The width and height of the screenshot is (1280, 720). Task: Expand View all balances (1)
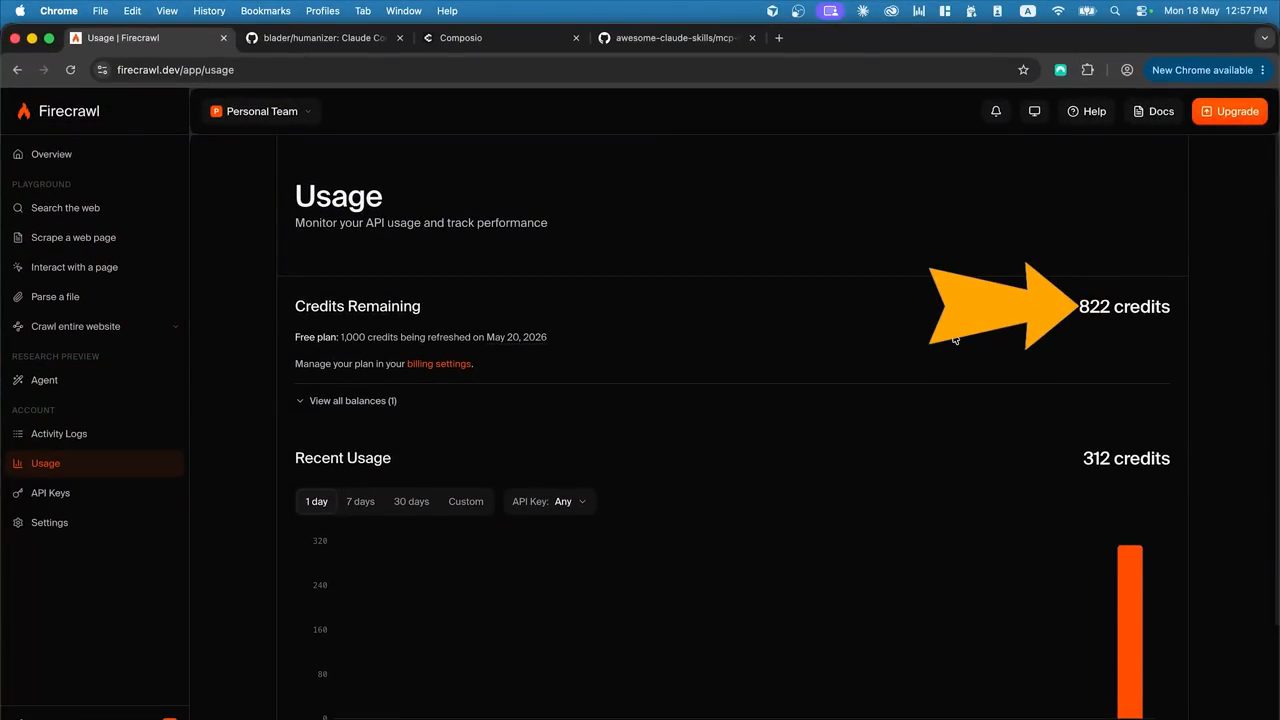(346, 401)
